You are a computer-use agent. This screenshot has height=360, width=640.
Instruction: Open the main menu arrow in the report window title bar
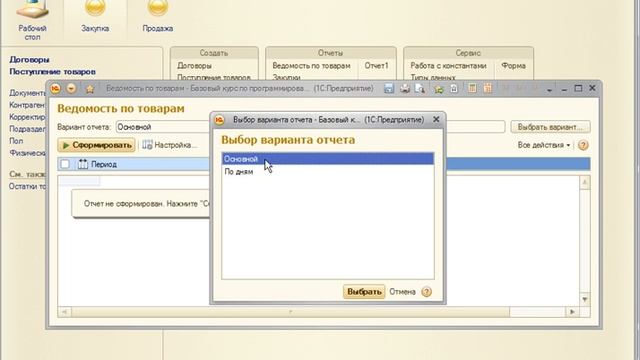click(x=71, y=88)
